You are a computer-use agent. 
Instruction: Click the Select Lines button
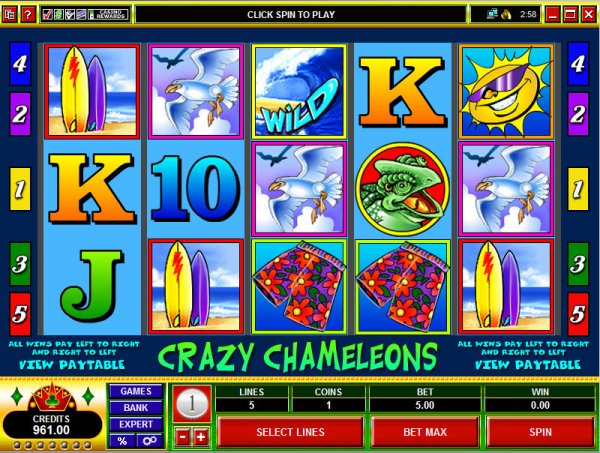(290, 432)
